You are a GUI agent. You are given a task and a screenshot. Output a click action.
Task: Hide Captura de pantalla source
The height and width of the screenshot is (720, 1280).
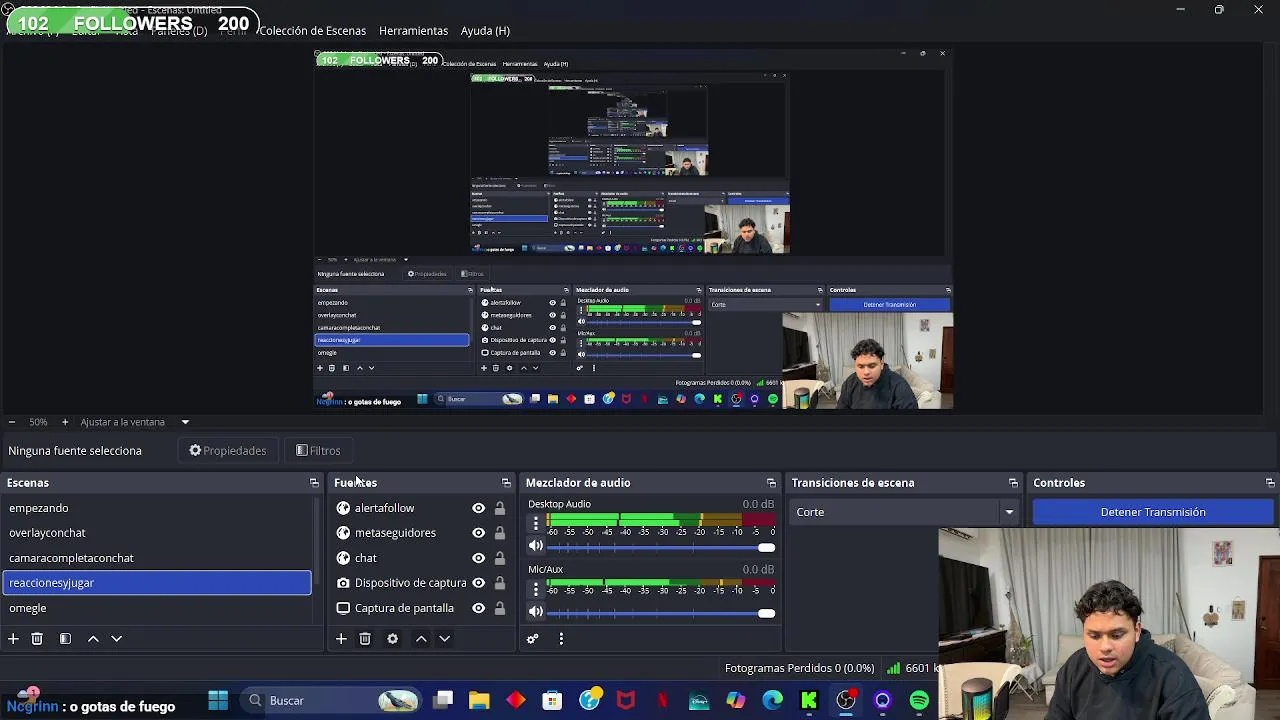tap(478, 608)
